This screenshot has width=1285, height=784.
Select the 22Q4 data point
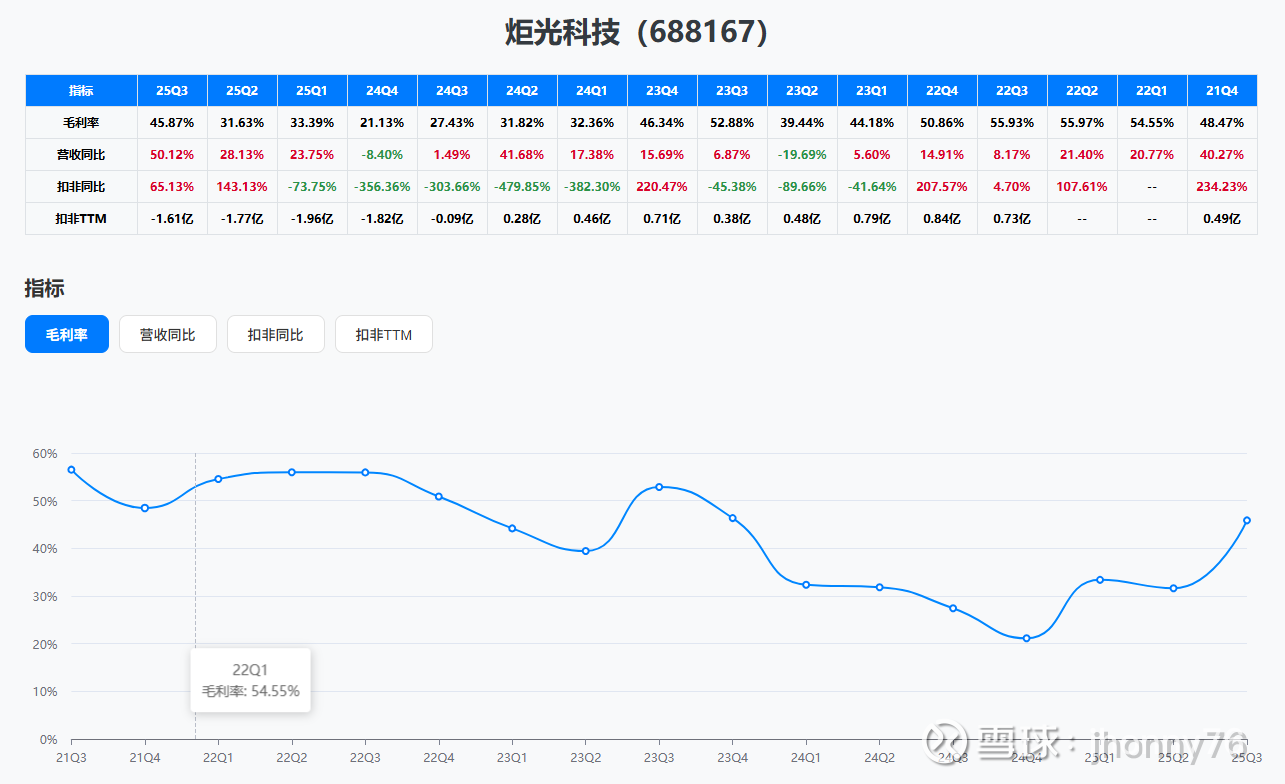tap(439, 497)
